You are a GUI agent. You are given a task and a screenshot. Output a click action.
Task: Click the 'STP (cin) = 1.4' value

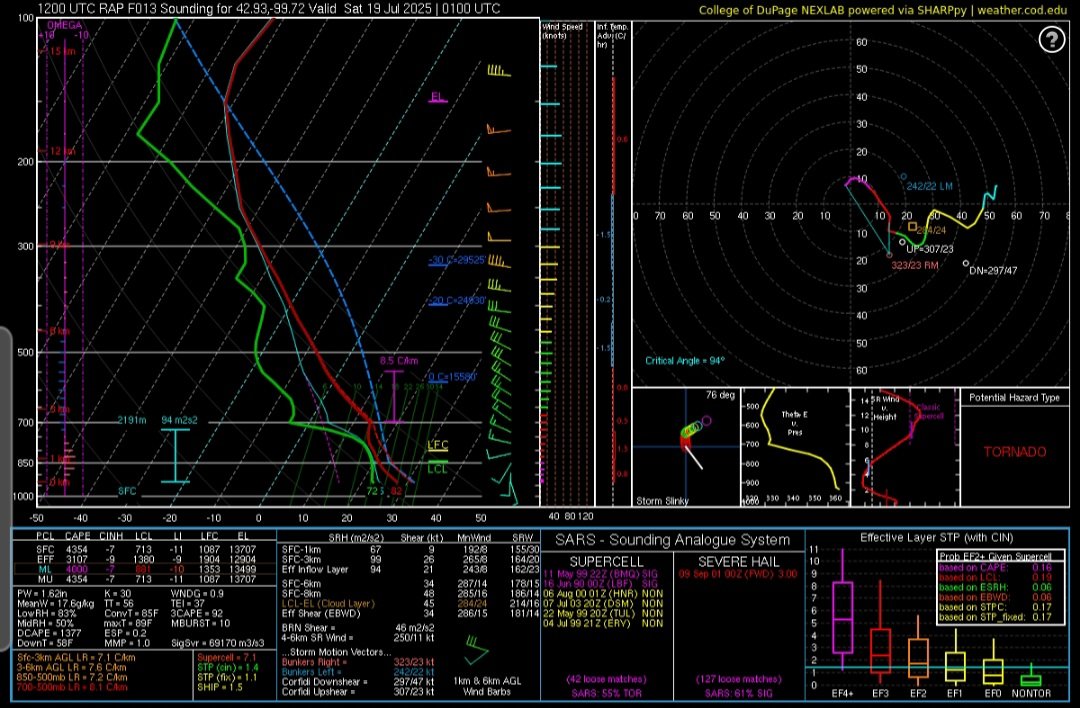coord(227,667)
